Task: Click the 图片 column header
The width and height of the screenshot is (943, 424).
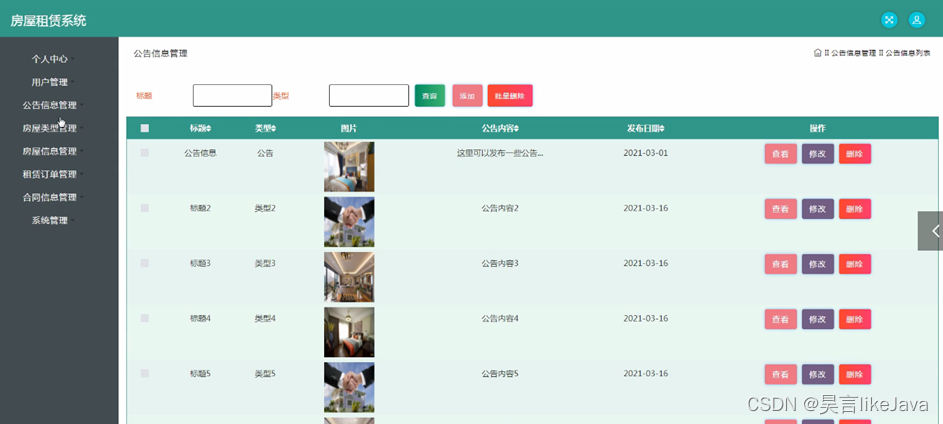Action: (349, 129)
